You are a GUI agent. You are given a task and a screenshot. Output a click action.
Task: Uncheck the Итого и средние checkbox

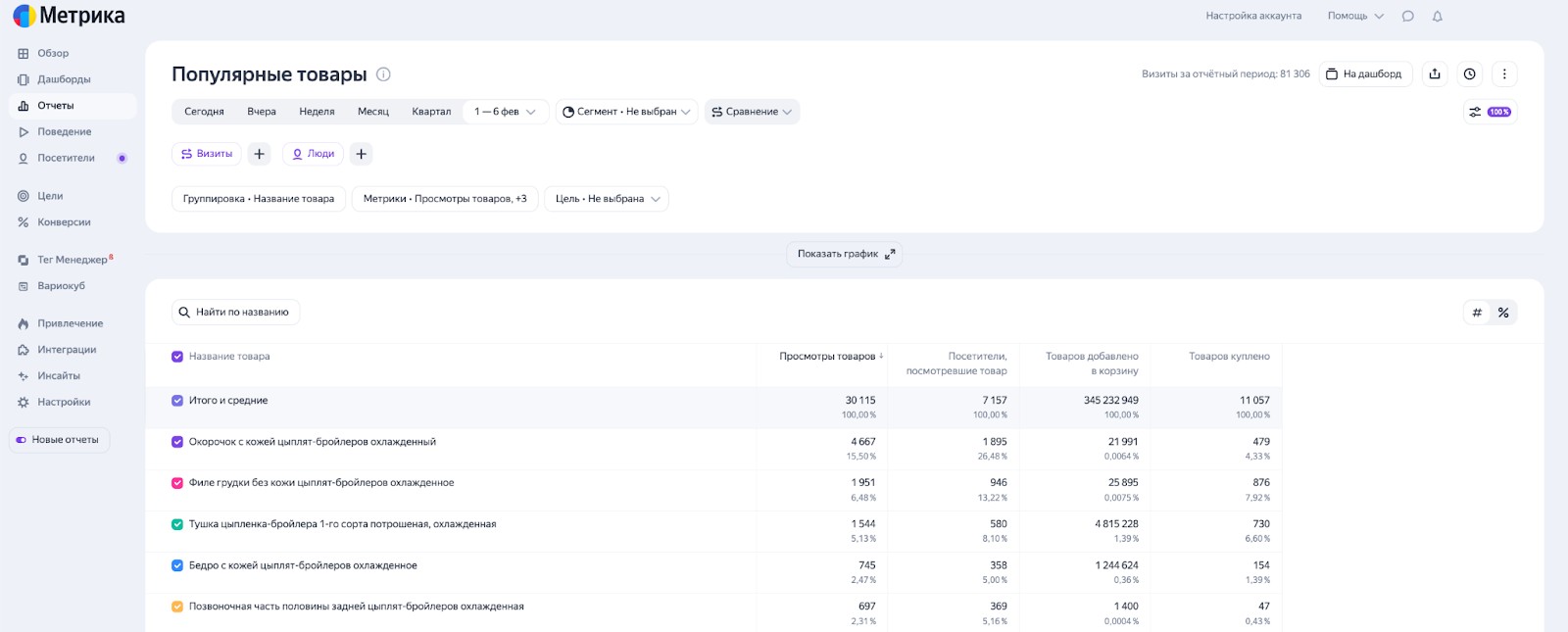coord(177,401)
